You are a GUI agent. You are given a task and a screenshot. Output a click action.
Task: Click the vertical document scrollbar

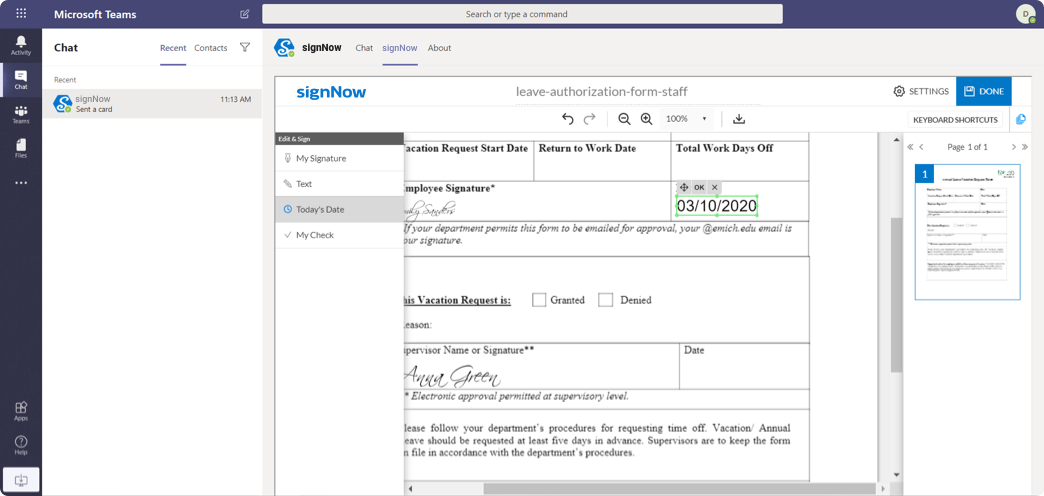coord(896,294)
